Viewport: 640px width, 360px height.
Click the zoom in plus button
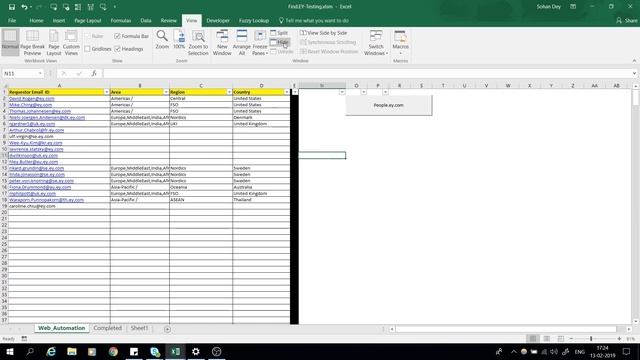pos(619,339)
